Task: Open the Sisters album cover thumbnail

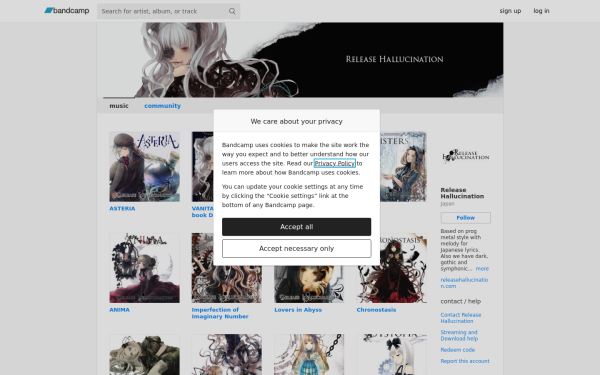Action: (x=404, y=166)
